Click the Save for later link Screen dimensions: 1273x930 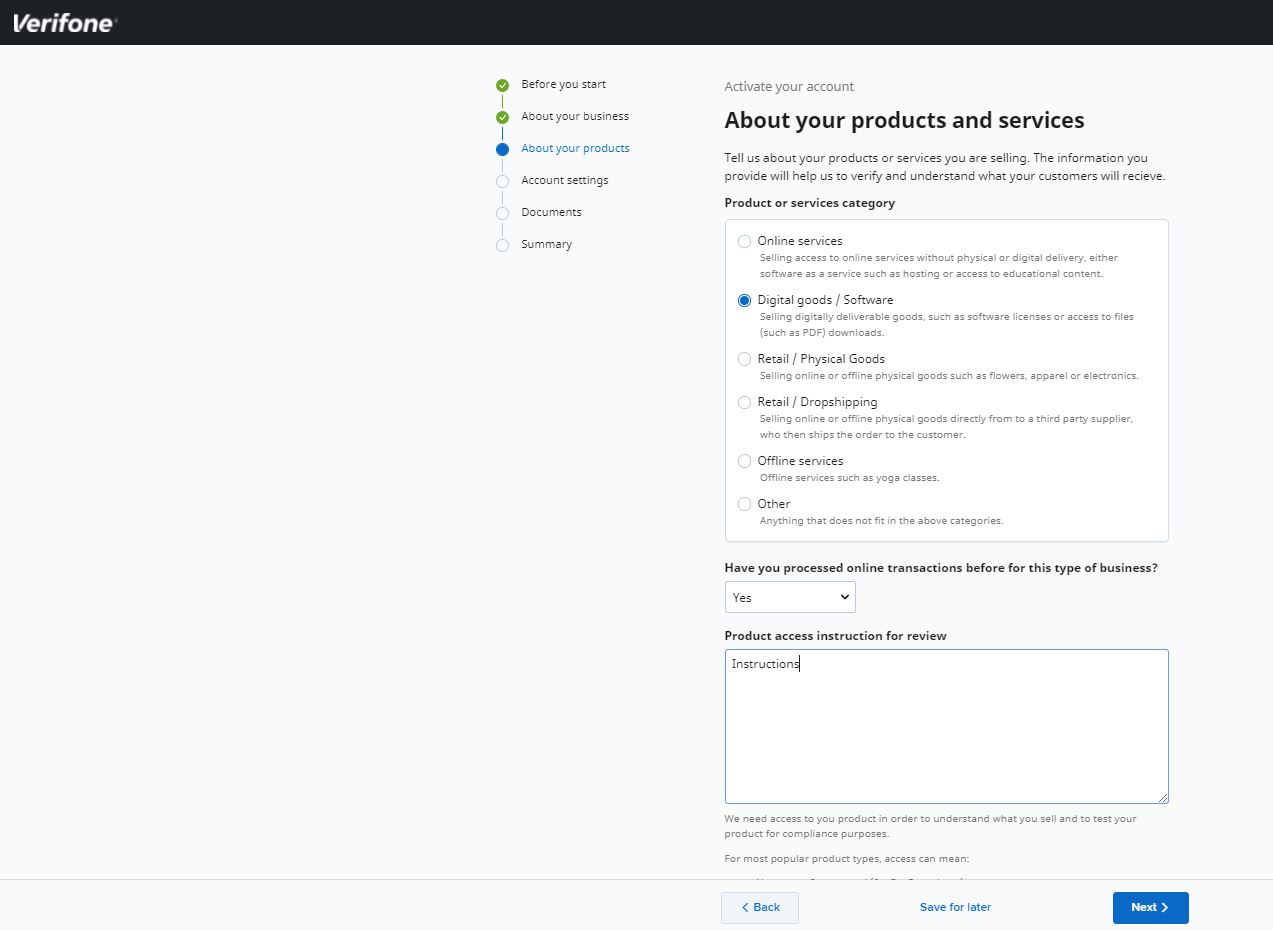tap(954, 907)
